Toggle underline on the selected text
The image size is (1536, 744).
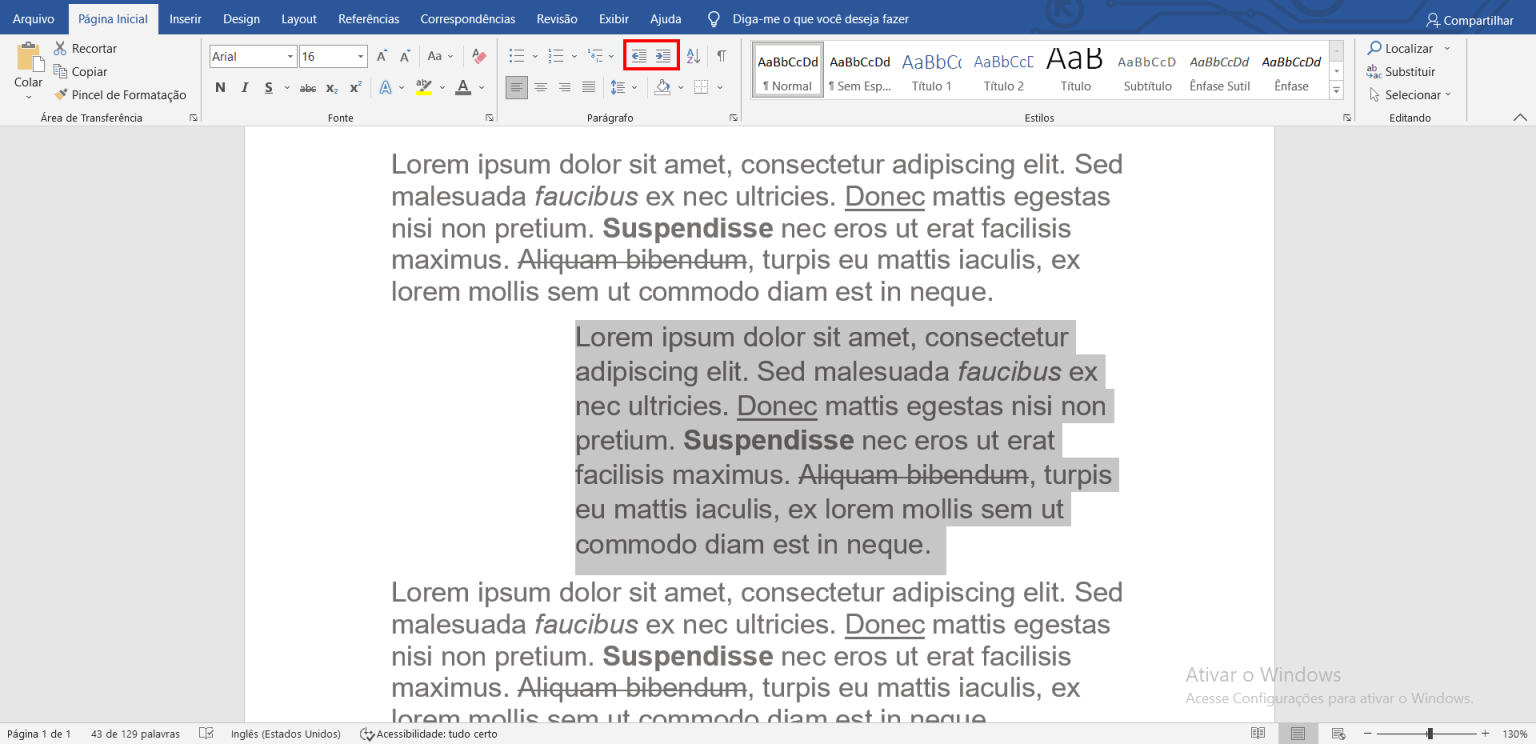(266, 88)
